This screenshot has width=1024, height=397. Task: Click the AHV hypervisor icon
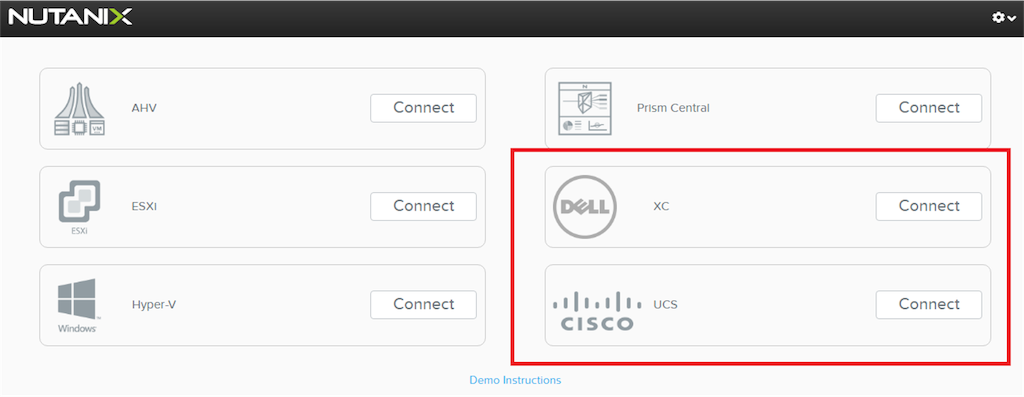pos(79,109)
